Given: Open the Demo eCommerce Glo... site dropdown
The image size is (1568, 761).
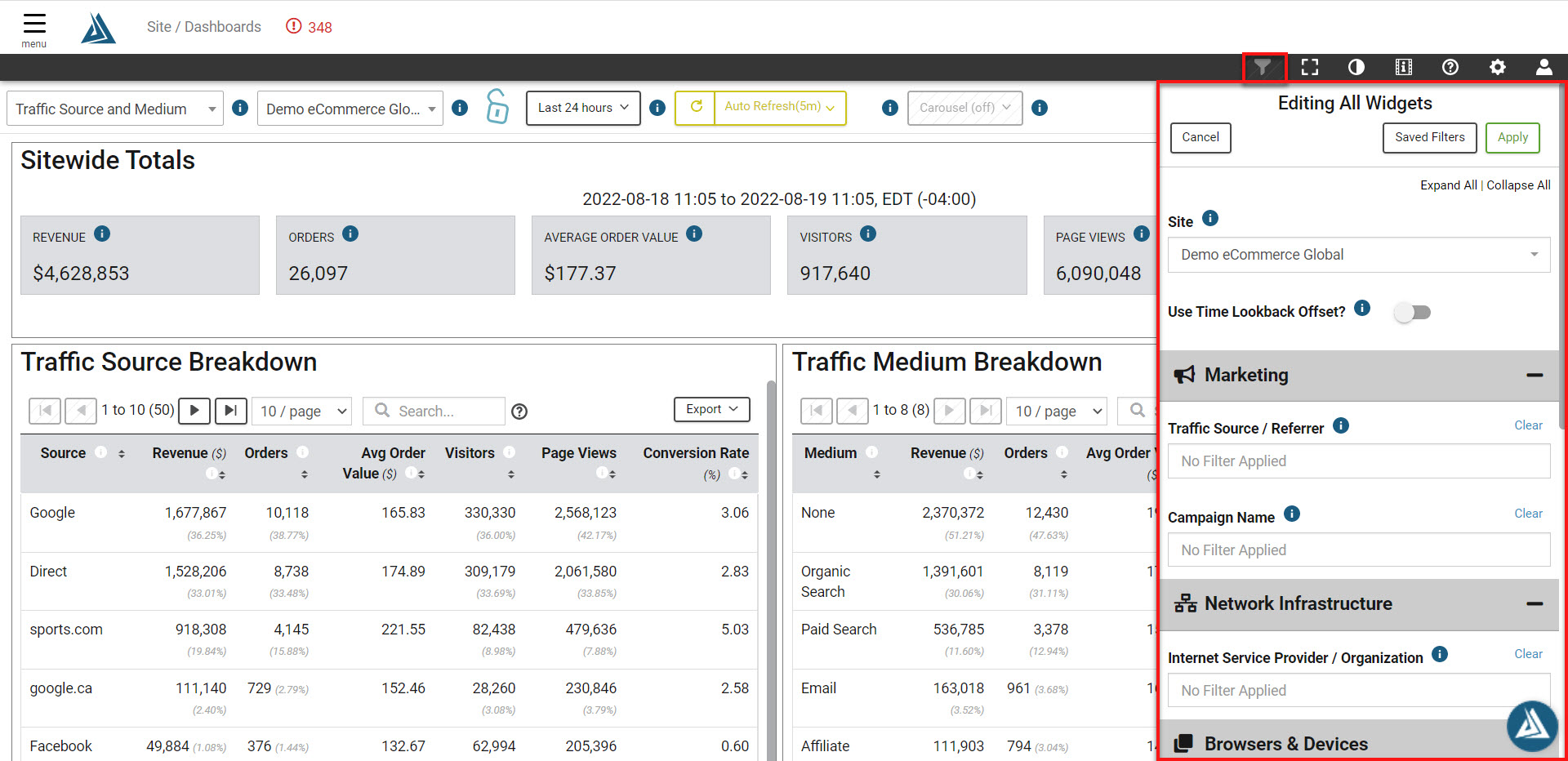Looking at the screenshot, I should pos(350,109).
